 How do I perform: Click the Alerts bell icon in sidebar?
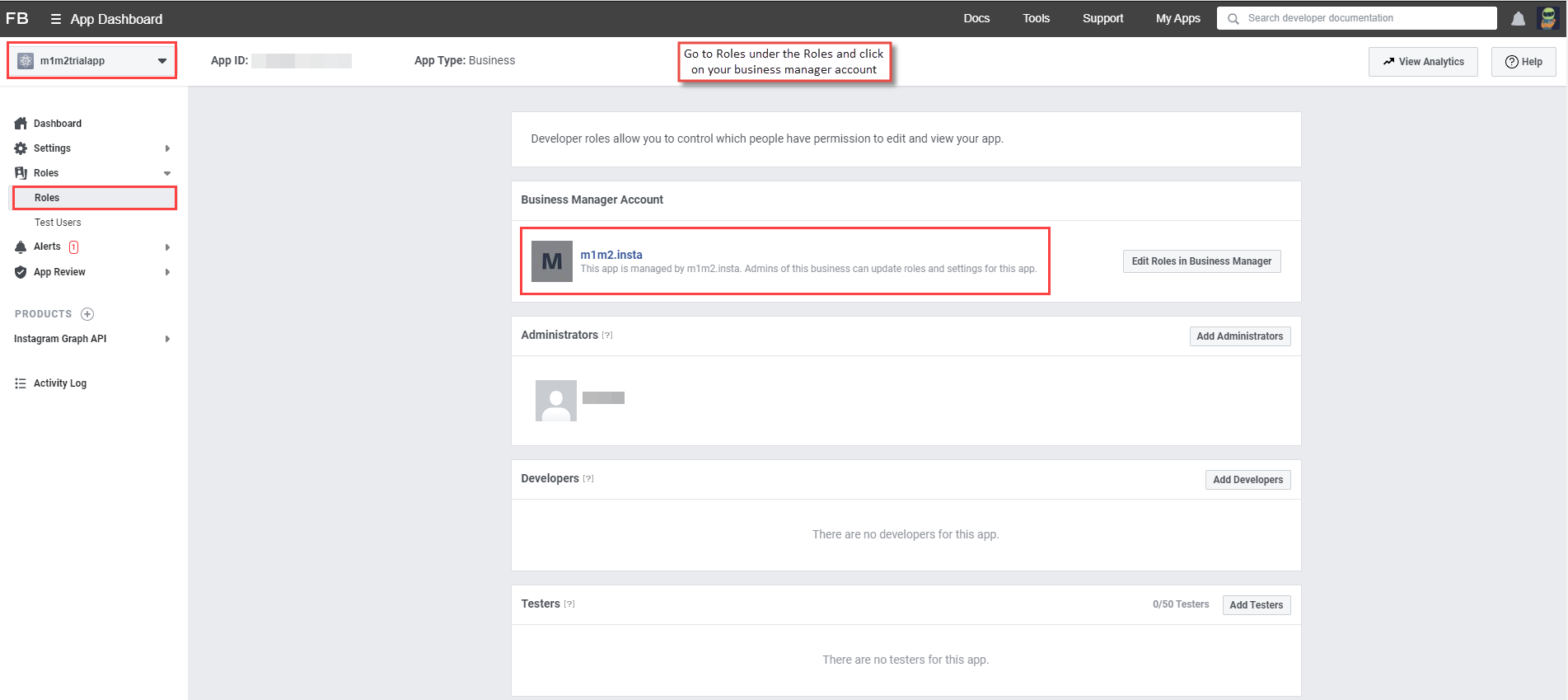pyautogui.click(x=21, y=247)
